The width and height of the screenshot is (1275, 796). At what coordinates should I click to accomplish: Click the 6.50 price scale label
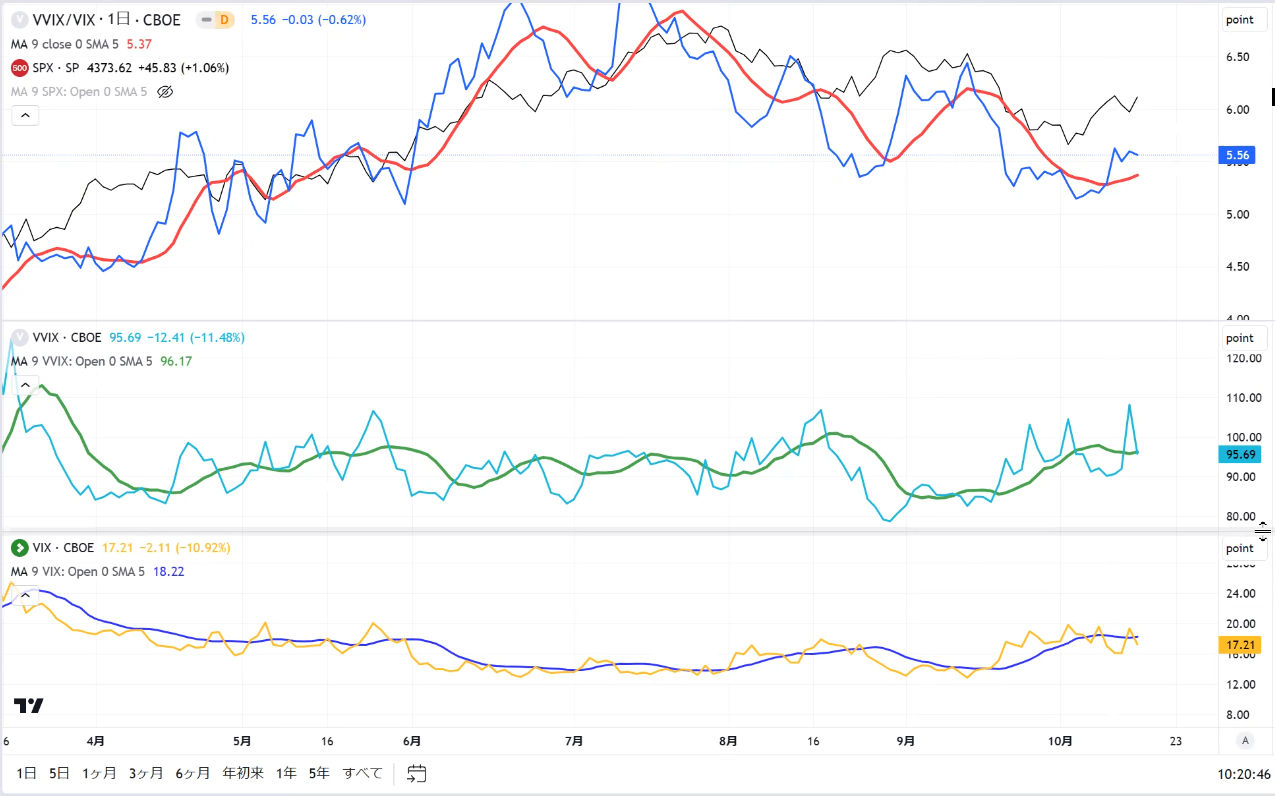1239,57
